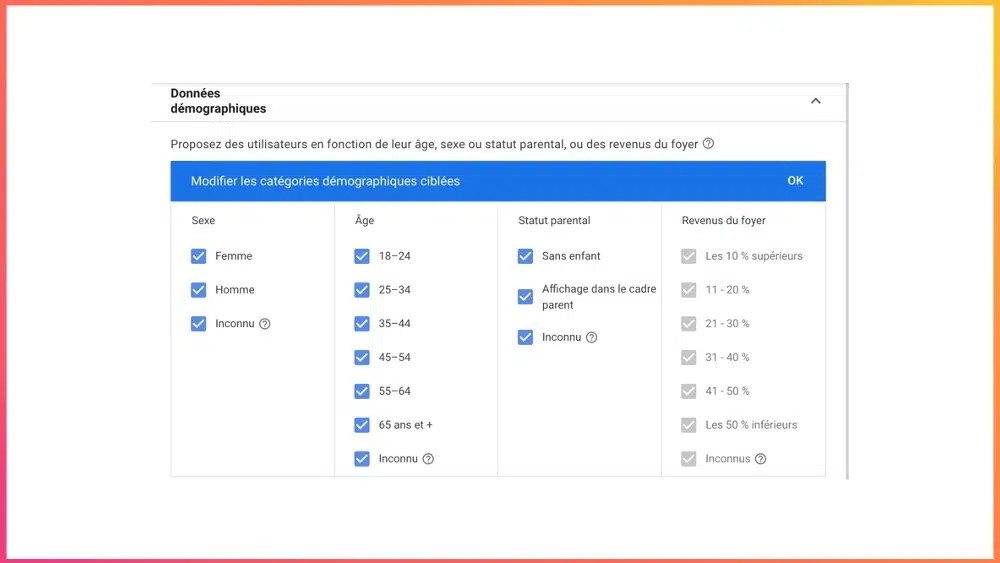Click help icon beside Inconnu in Statut parental
Screen dimensions: 1000x563
pos(591,338)
